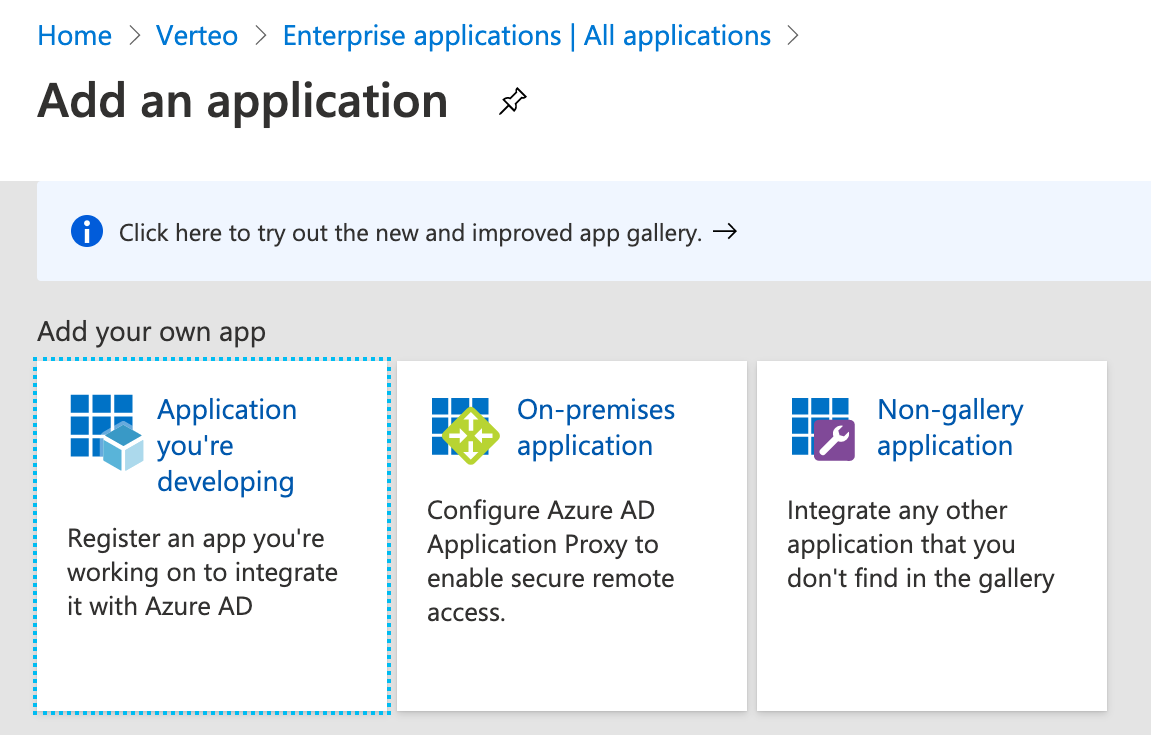
Task: Click chevron after Verteo breadcrumb
Action: [x=261, y=35]
